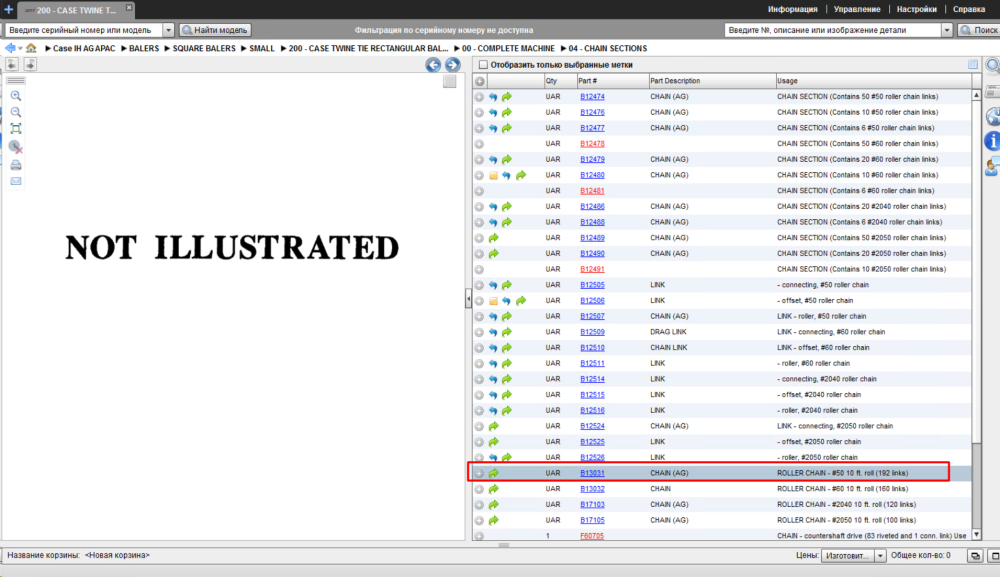Open part link B13031
This screenshot has height=577, width=1000.
coord(592,474)
